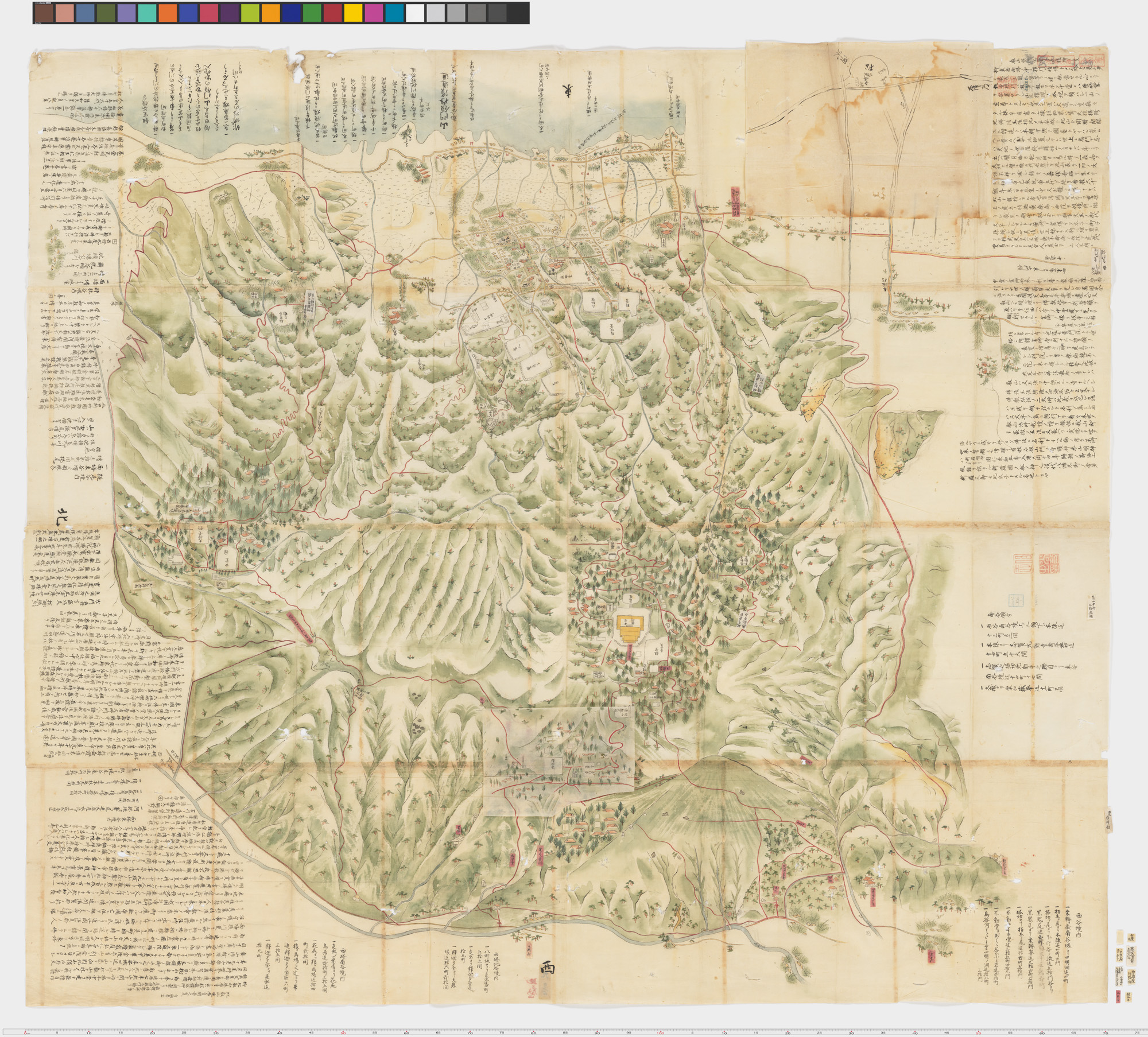Pick the light skin-pink swatch
The width and height of the screenshot is (1148, 1037).
point(64,13)
